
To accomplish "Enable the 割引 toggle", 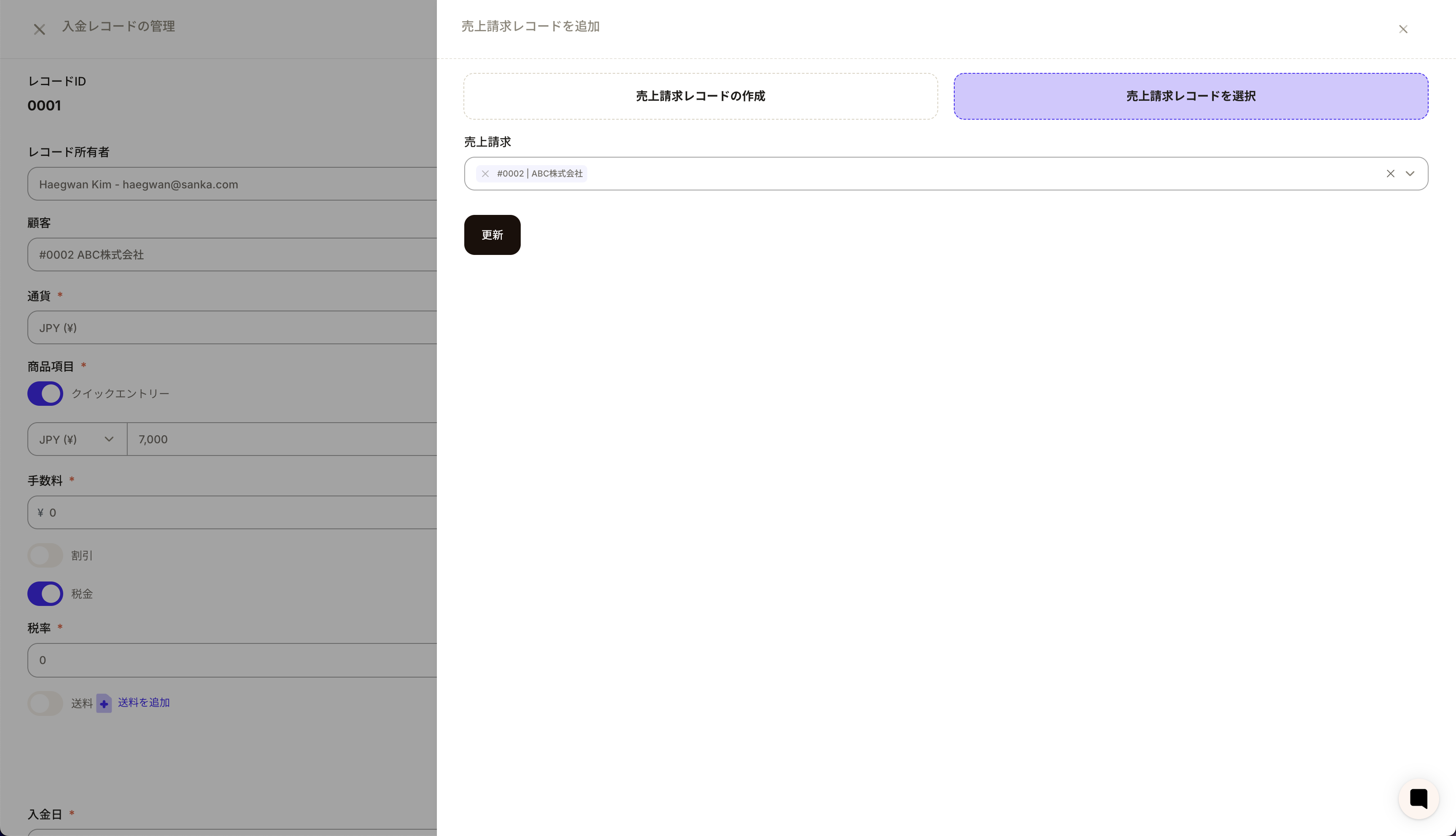I will pos(45,555).
